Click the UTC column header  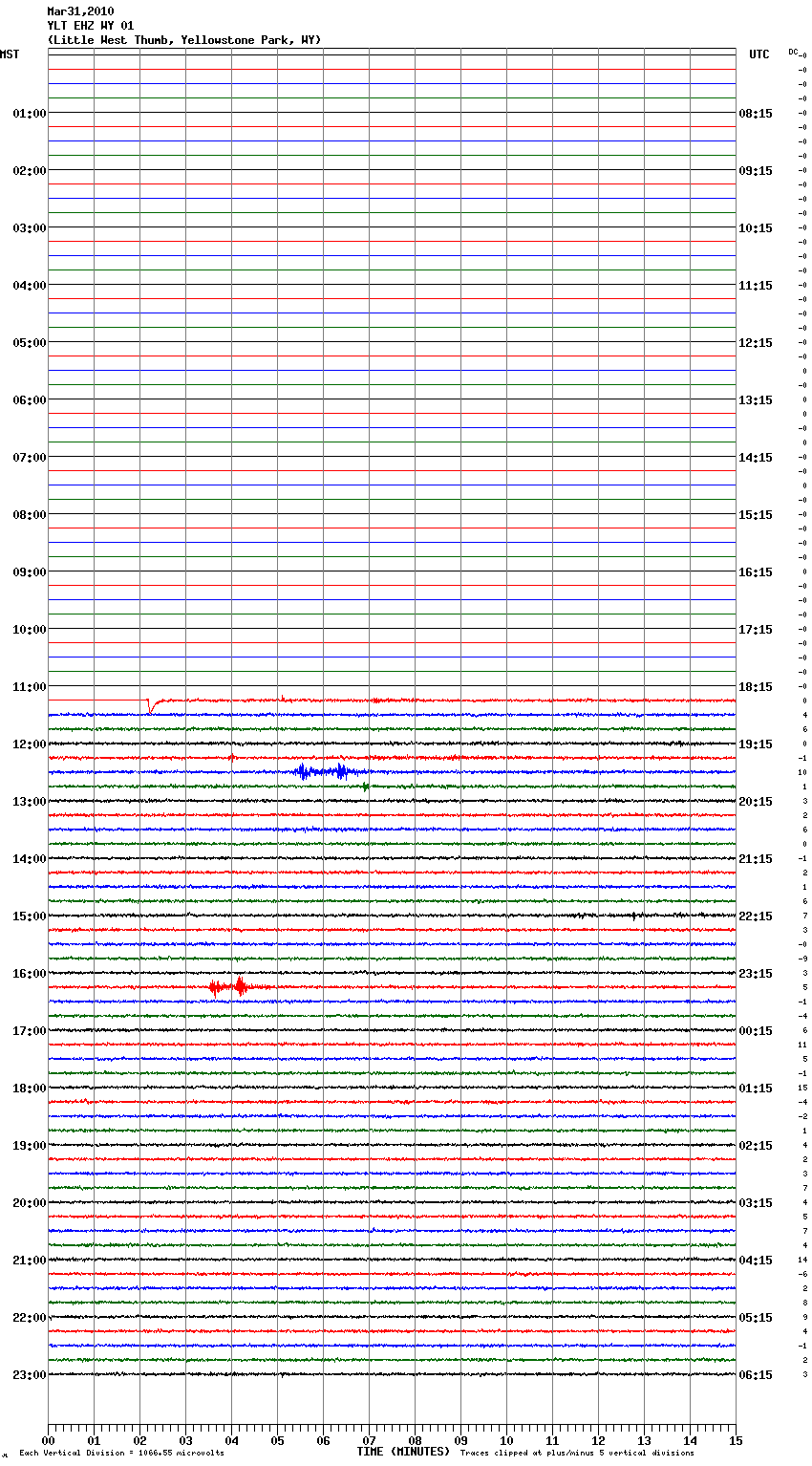[759, 54]
